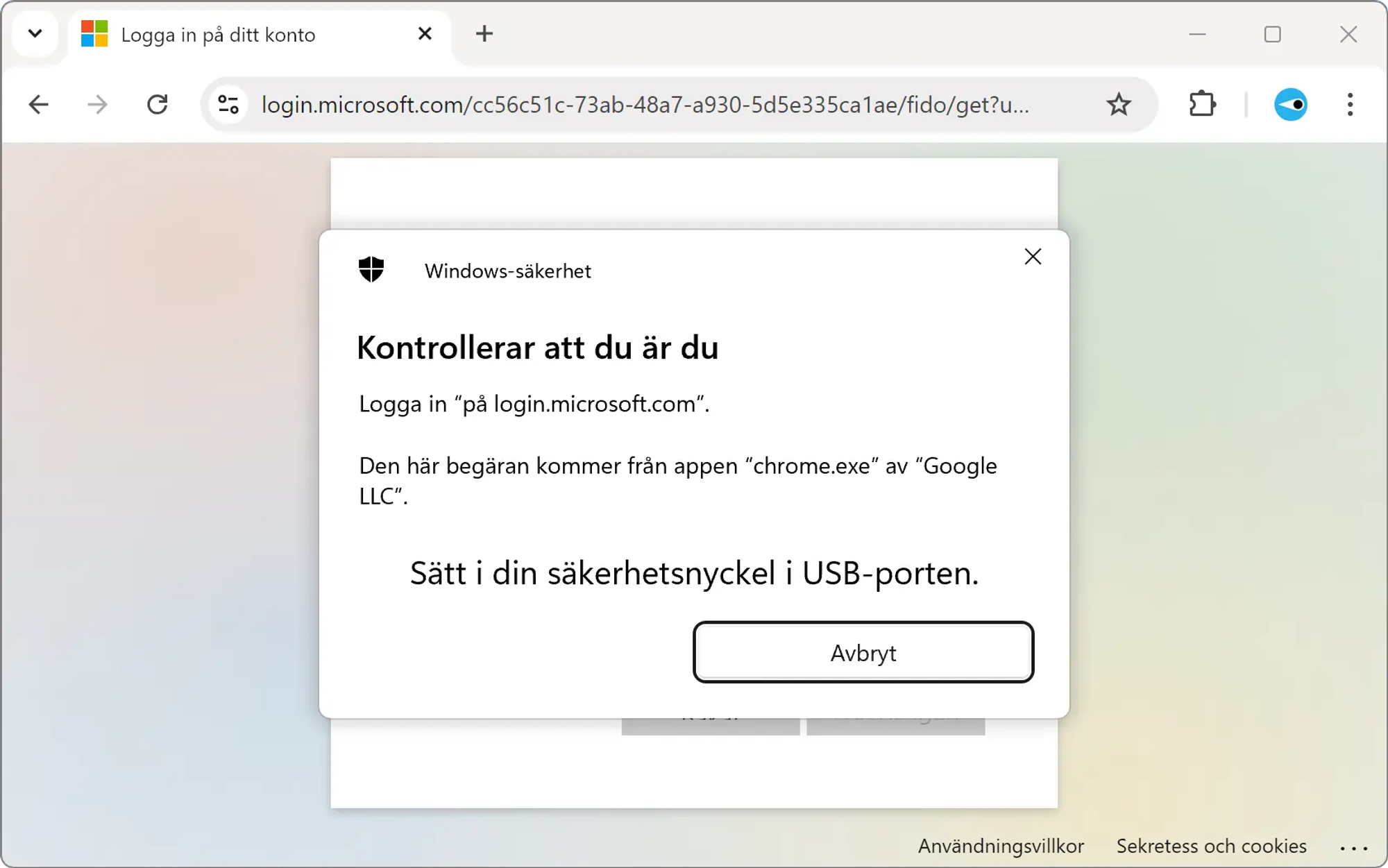This screenshot has width=1388, height=868.
Task: Open the blue profile avatar
Action: click(x=1291, y=105)
